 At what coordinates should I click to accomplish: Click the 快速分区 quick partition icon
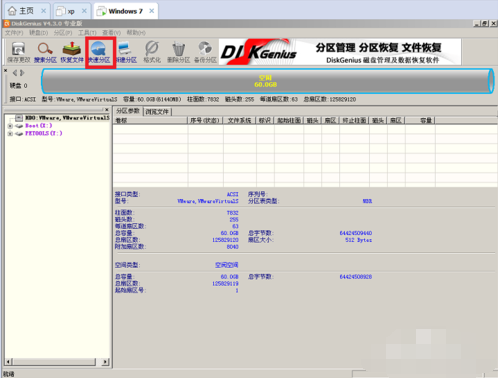(x=100, y=52)
